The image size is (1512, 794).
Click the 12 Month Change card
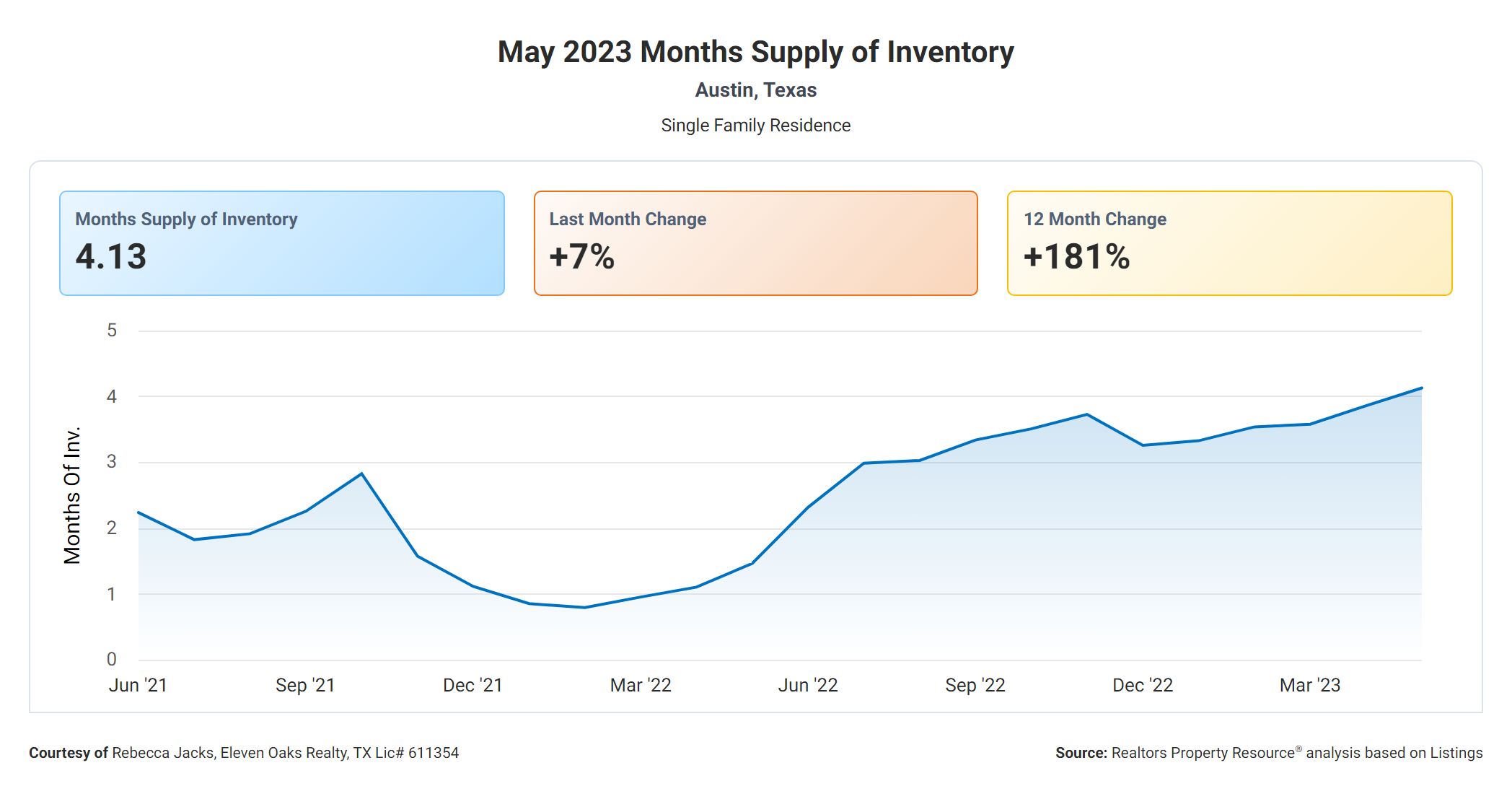pos(1229,243)
